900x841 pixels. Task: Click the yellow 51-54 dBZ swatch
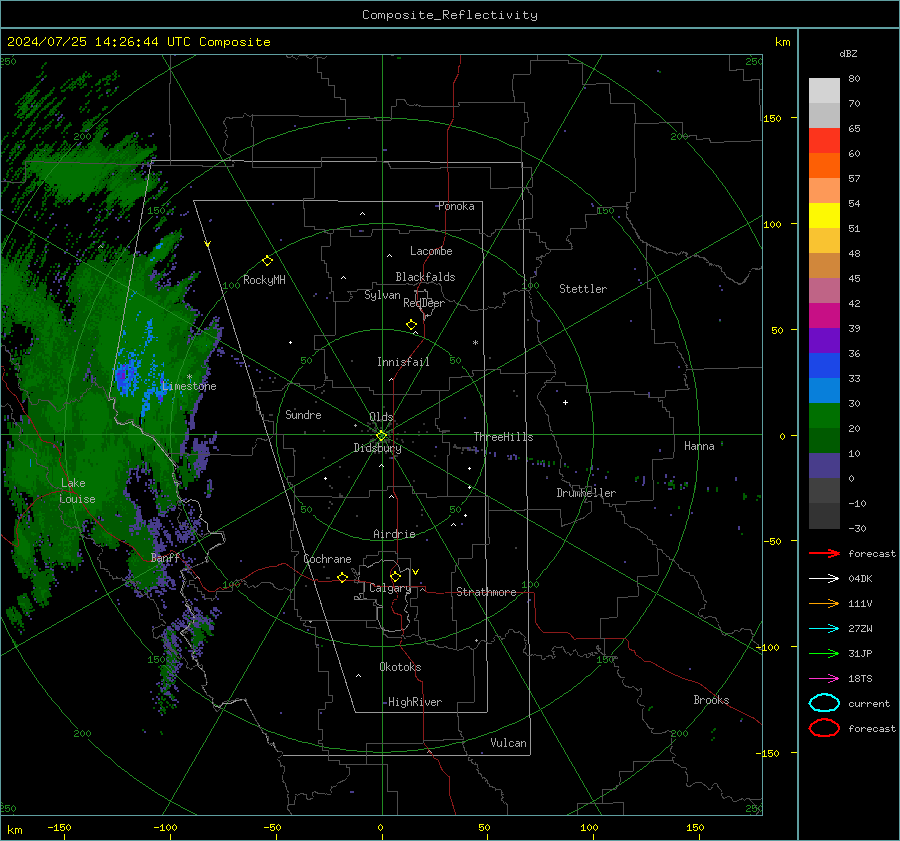click(824, 216)
